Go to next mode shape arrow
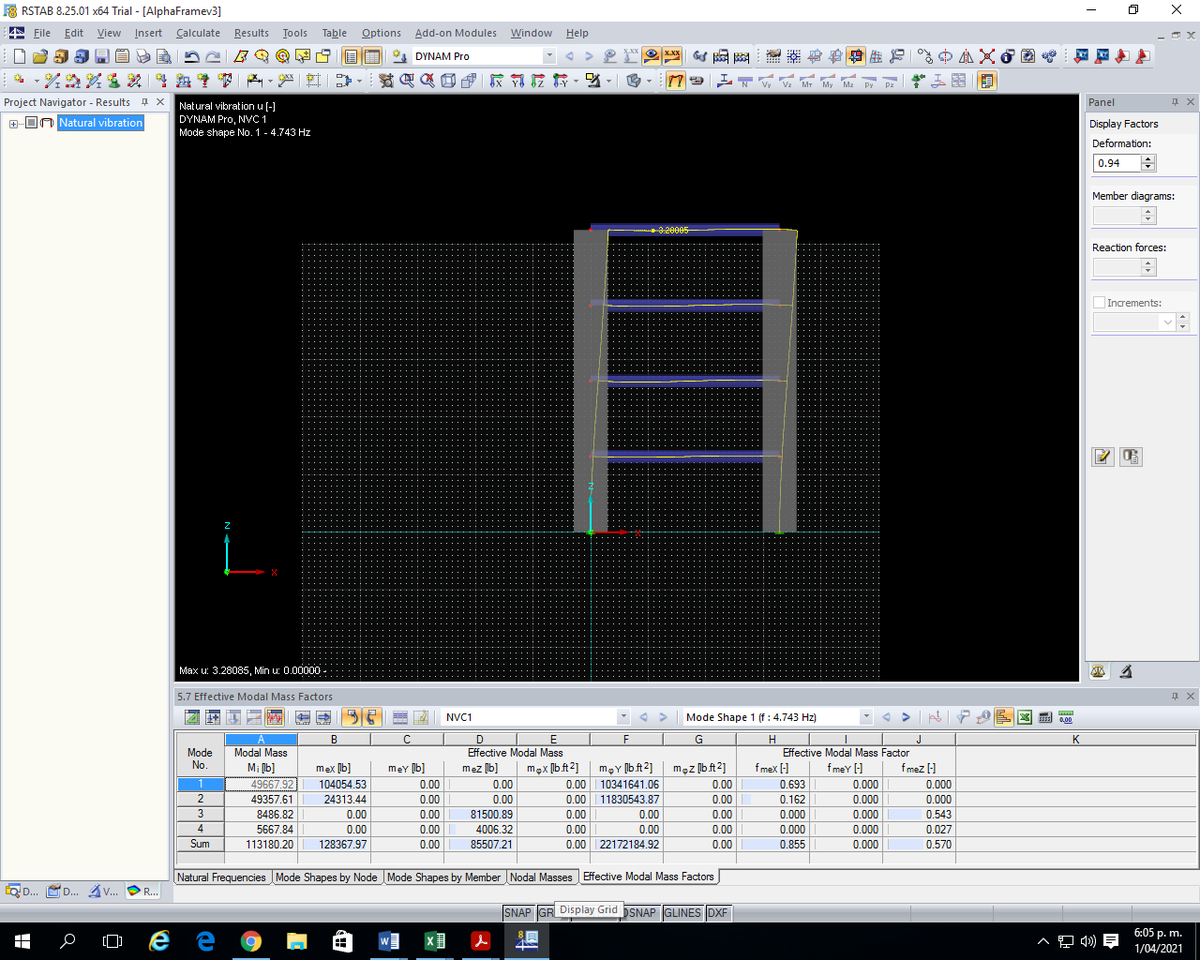Image resolution: width=1200 pixels, height=960 pixels. pyautogui.click(x=906, y=717)
